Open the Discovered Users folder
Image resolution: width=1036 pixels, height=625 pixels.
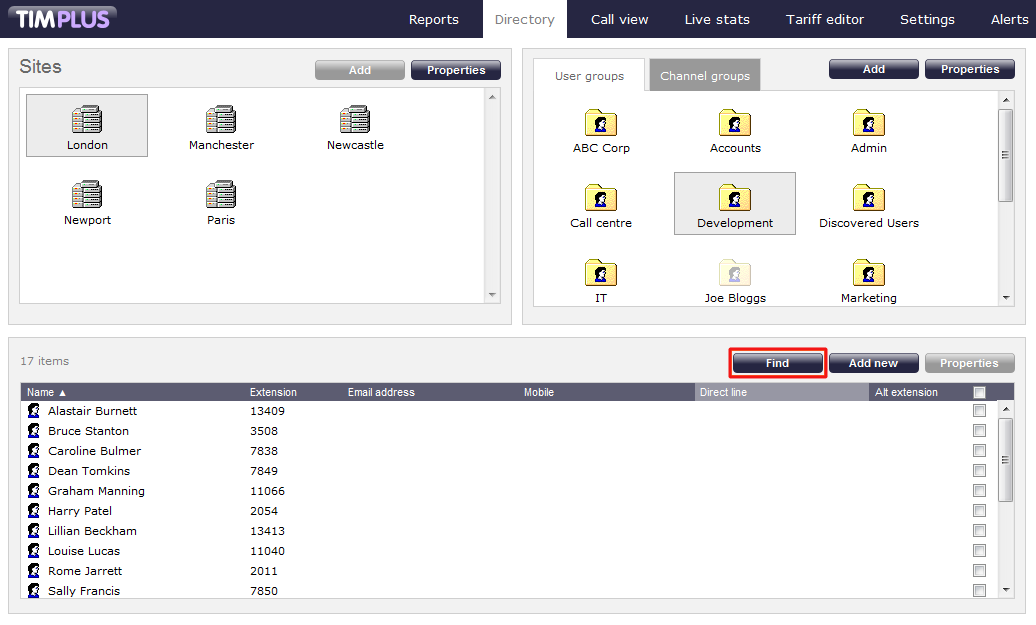click(869, 198)
